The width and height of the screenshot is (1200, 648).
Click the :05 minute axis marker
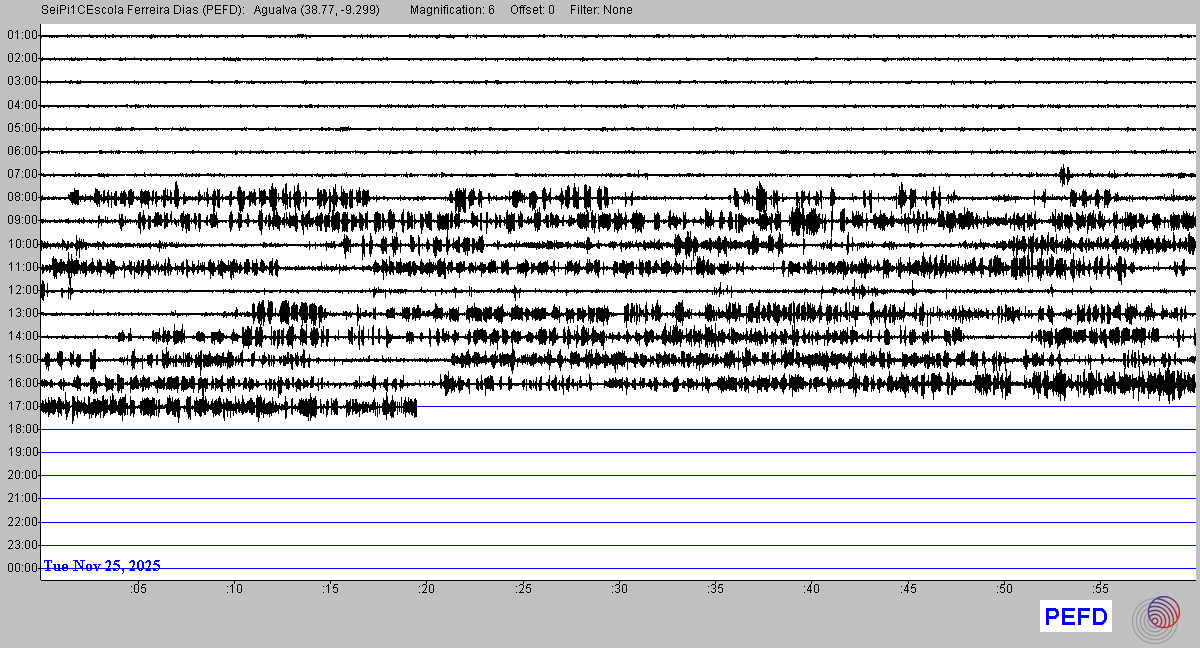(x=138, y=590)
